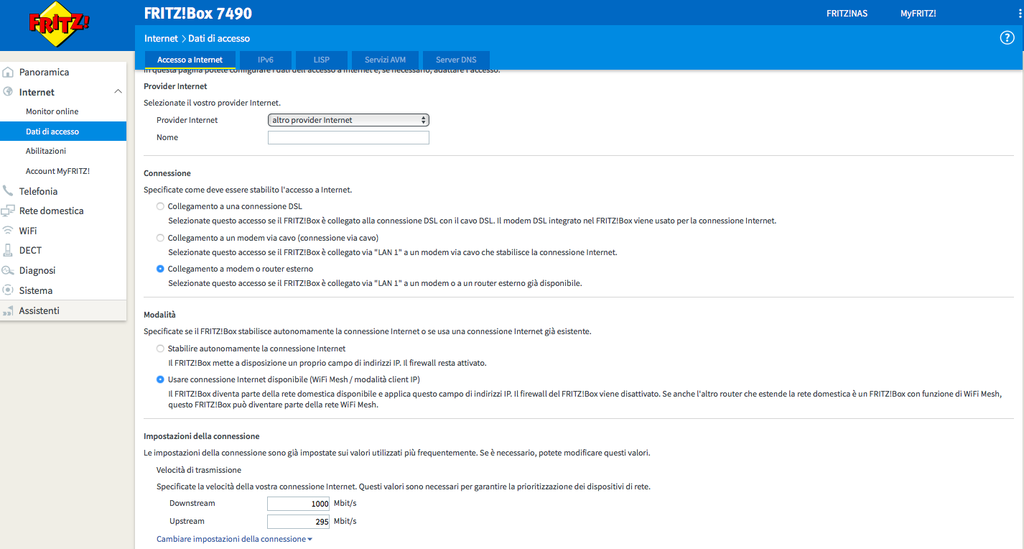Select Usare connessione Internet disponibile option

click(160, 379)
